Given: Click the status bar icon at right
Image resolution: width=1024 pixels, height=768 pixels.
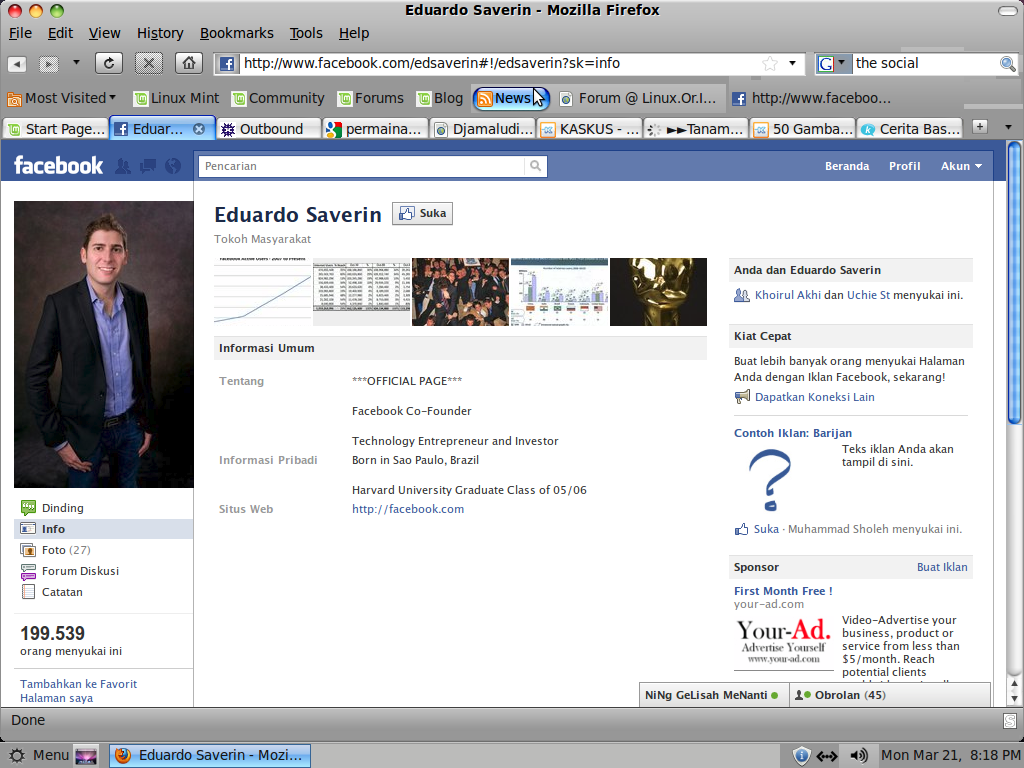Looking at the screenshot, I should coord(1010,721).
